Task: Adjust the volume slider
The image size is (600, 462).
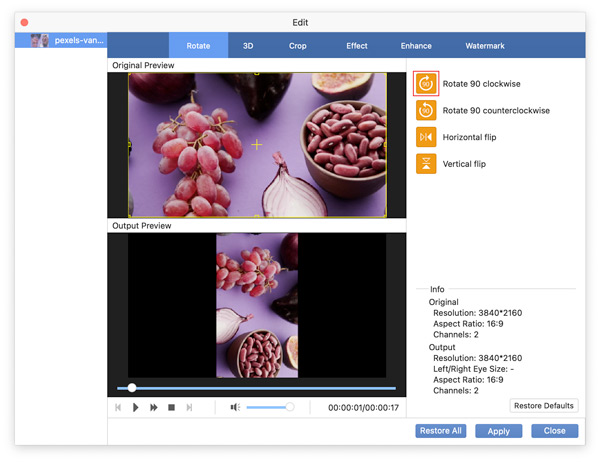Action: [268, 408]
